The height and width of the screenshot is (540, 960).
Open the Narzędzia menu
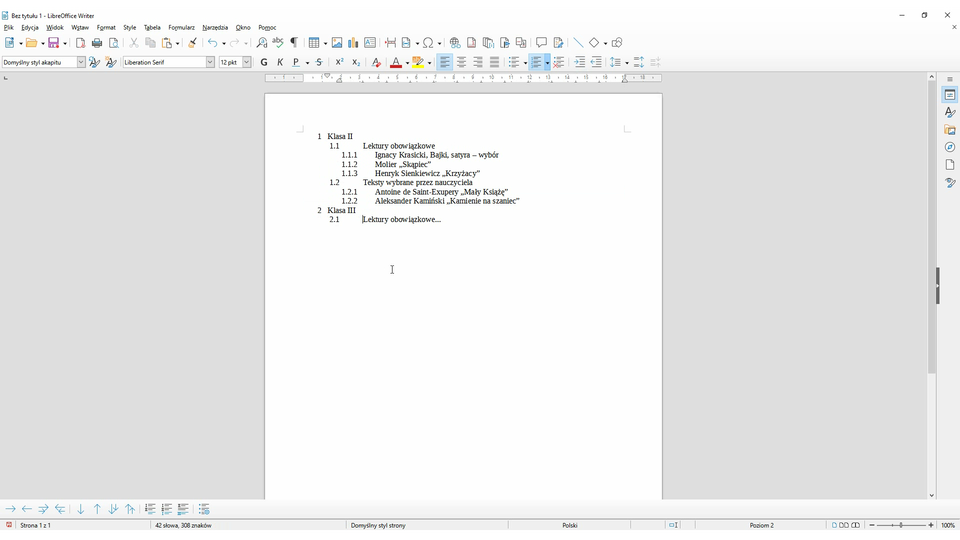pyautogui.click(x=215, y=28)
